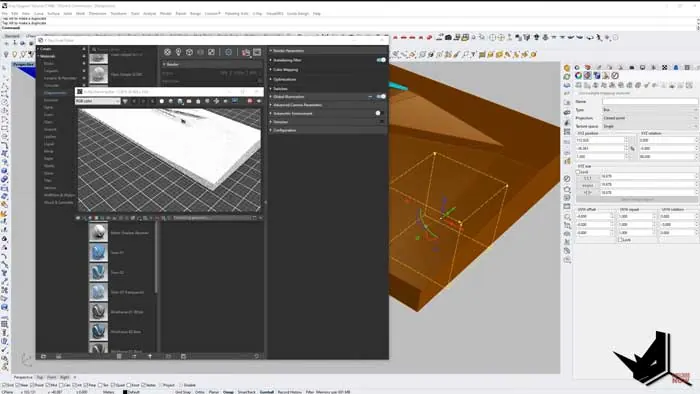Toggle Record History in the status bar
The height and width of the screenshot is (394, 700).
point(289,392)
